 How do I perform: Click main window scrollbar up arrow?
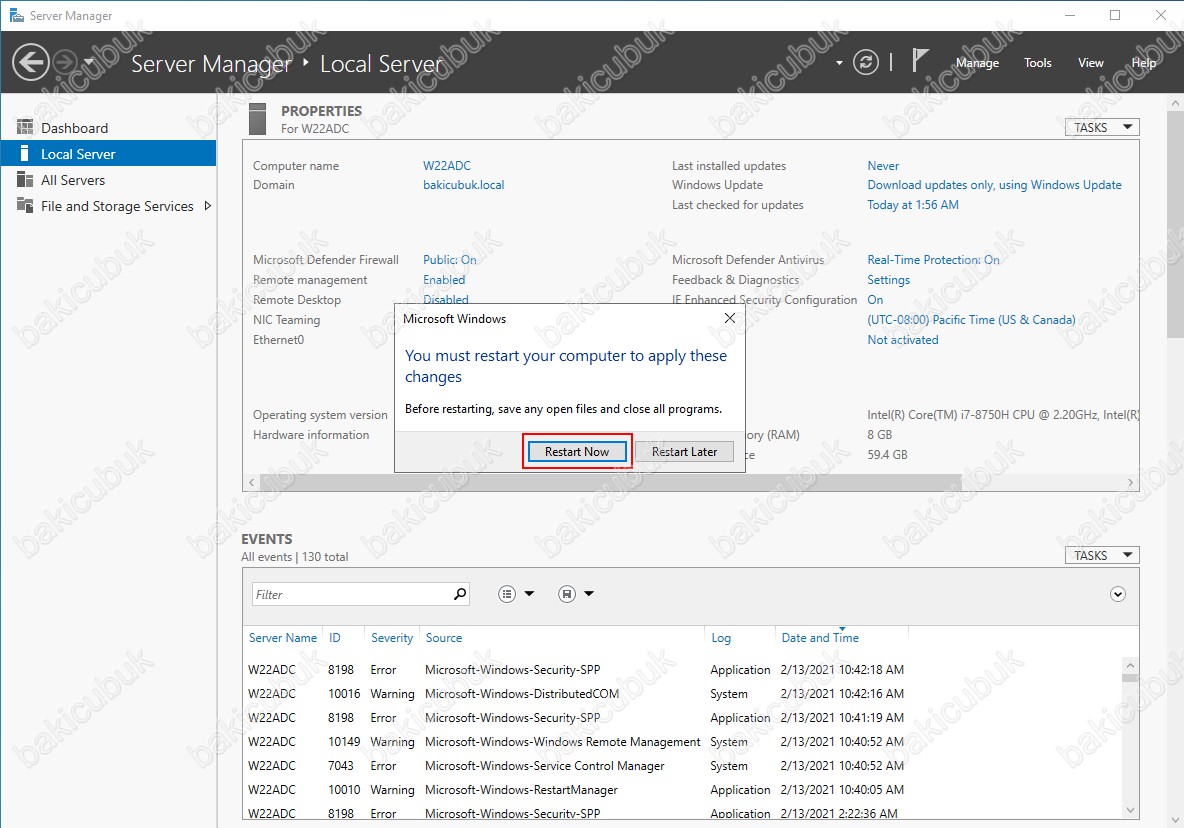coord(1176,103)
